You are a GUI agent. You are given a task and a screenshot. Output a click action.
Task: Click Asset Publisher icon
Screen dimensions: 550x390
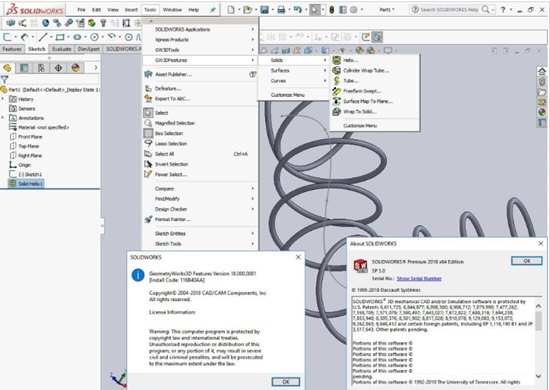pyautogui.click(x=148, y=74)
